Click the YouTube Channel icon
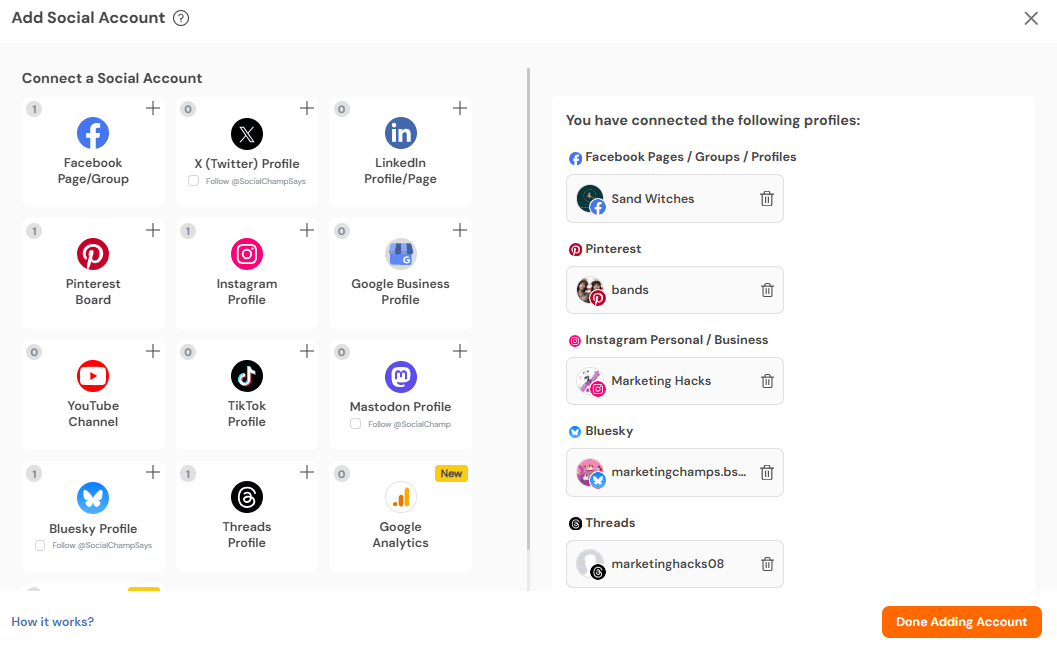The image size is (1057, 645). pyautogui.click(x=93, y=376)
